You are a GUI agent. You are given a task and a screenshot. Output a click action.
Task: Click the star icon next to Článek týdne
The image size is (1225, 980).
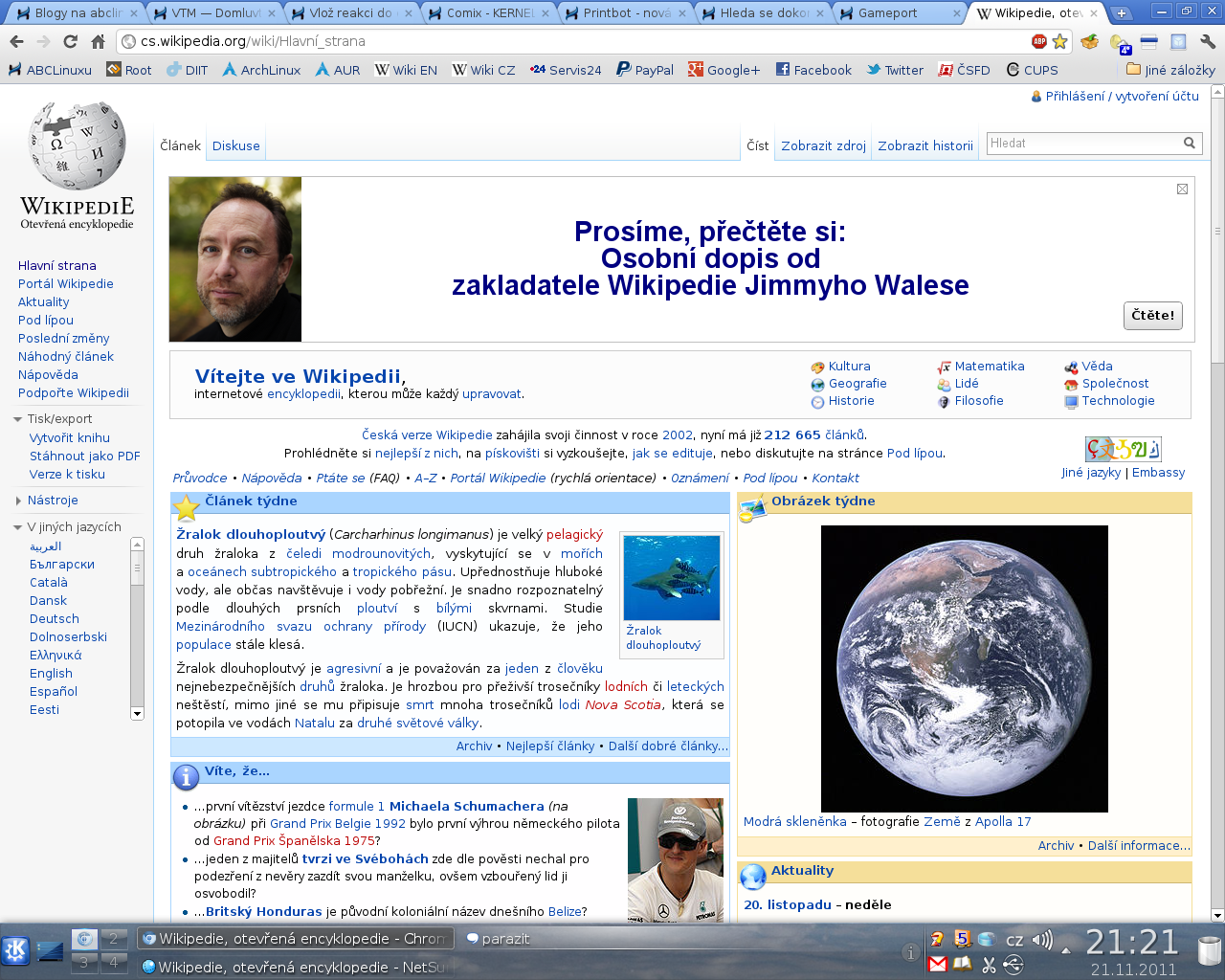(x=186, y=507)
